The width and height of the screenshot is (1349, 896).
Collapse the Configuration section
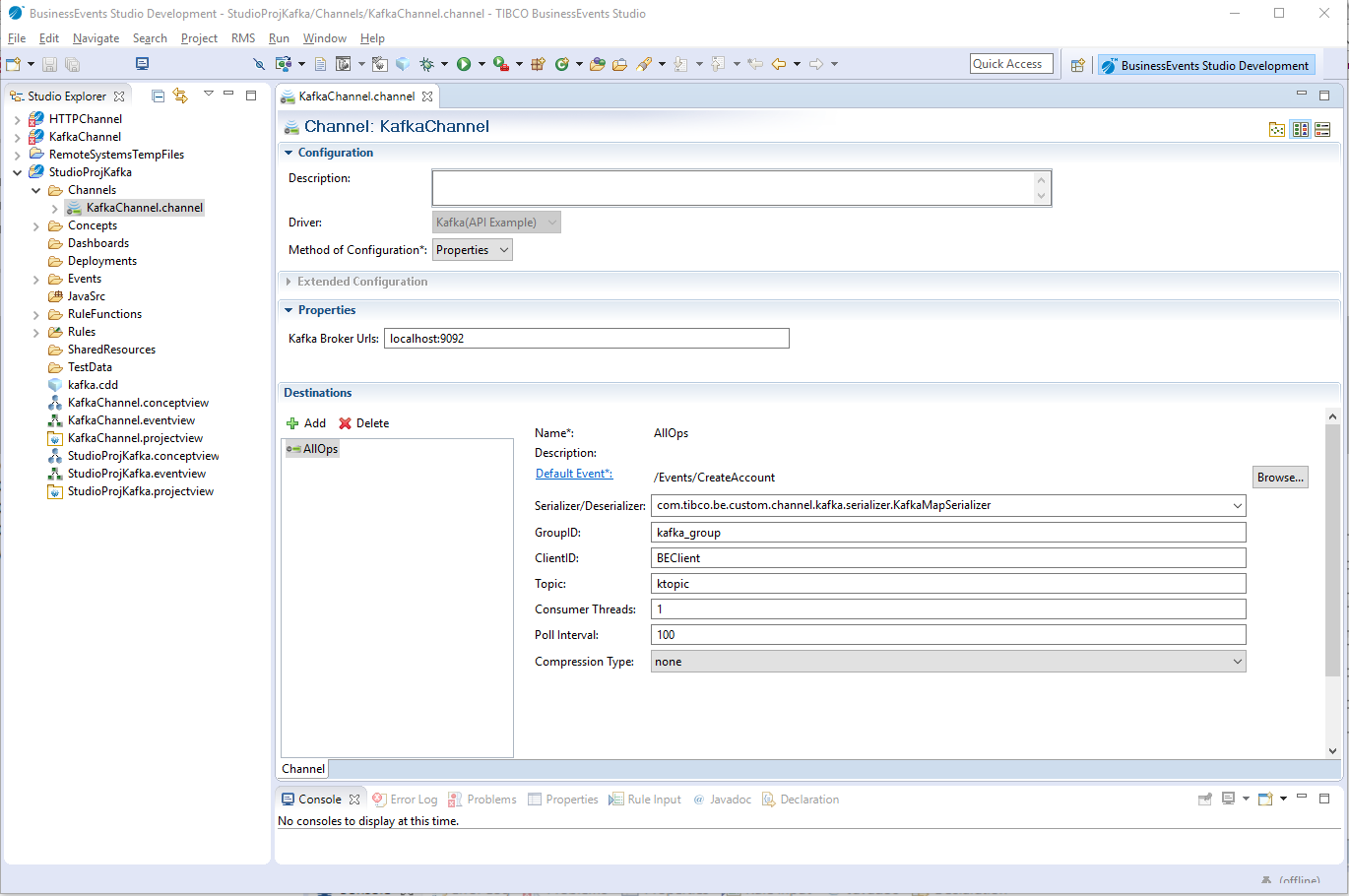pyautogui.click(x=289, y=153)
